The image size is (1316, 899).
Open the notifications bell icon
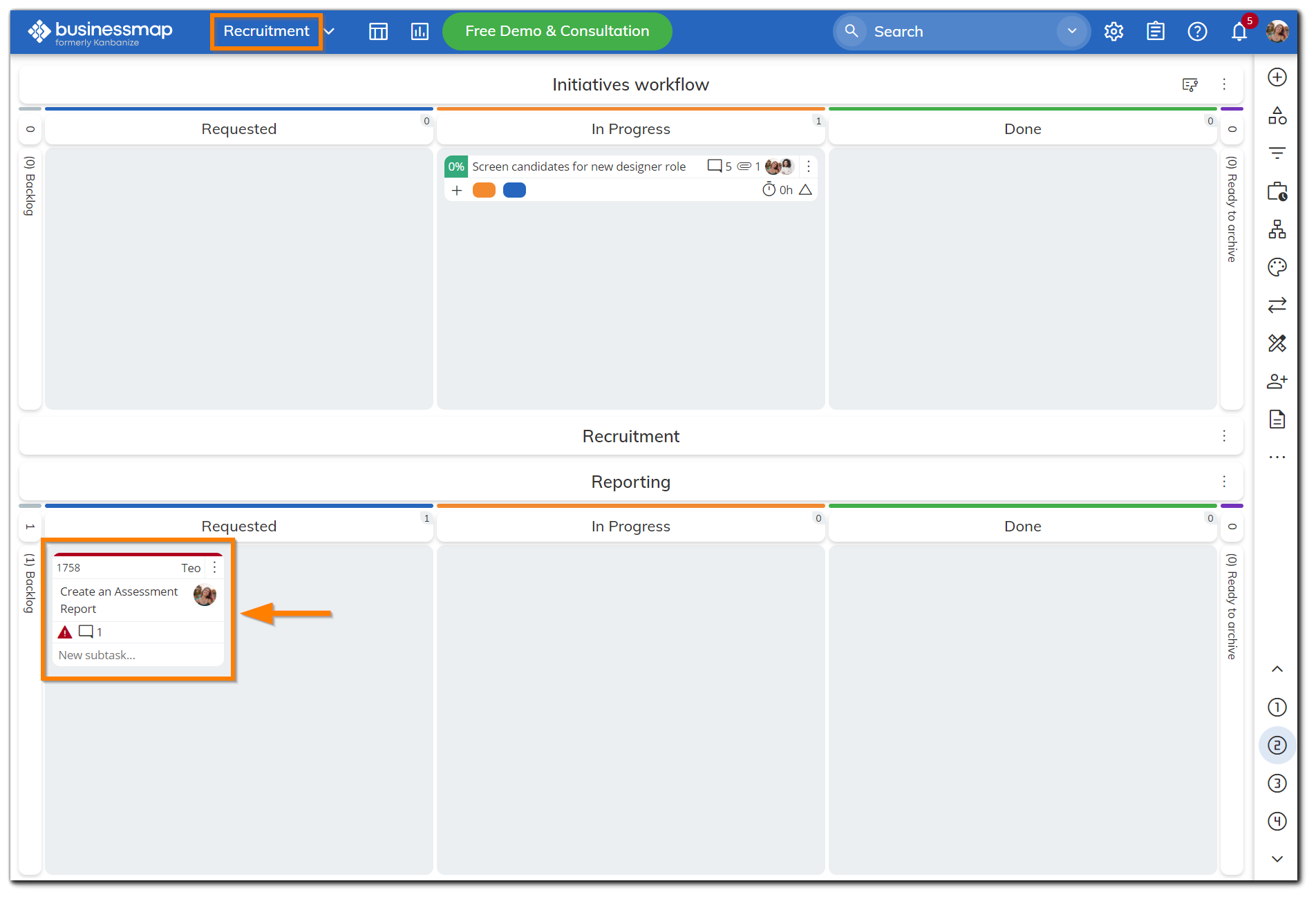[x=1239, y=31]
